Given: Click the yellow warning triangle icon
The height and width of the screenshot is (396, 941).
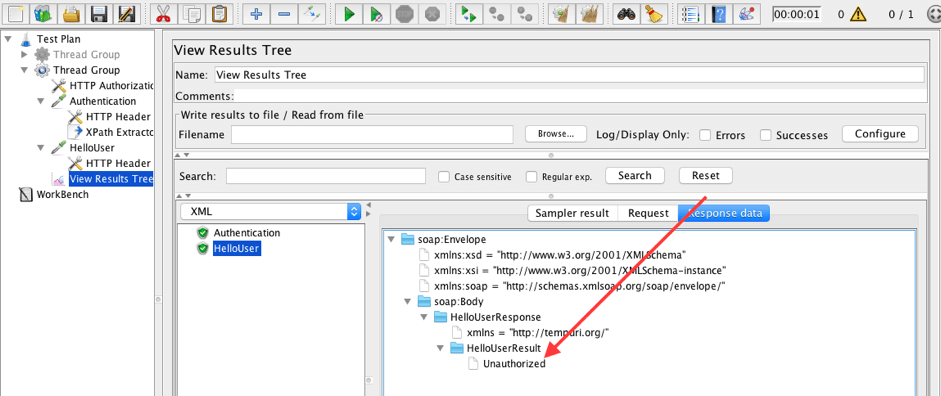Looking at the screenshot, I should (859, 14).
